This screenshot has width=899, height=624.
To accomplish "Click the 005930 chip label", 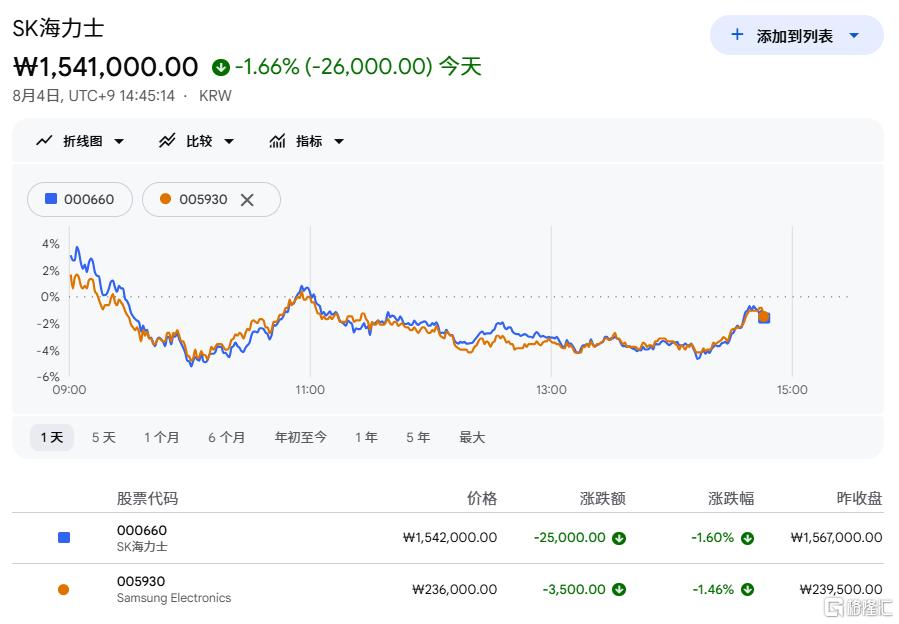I will 203,200.
